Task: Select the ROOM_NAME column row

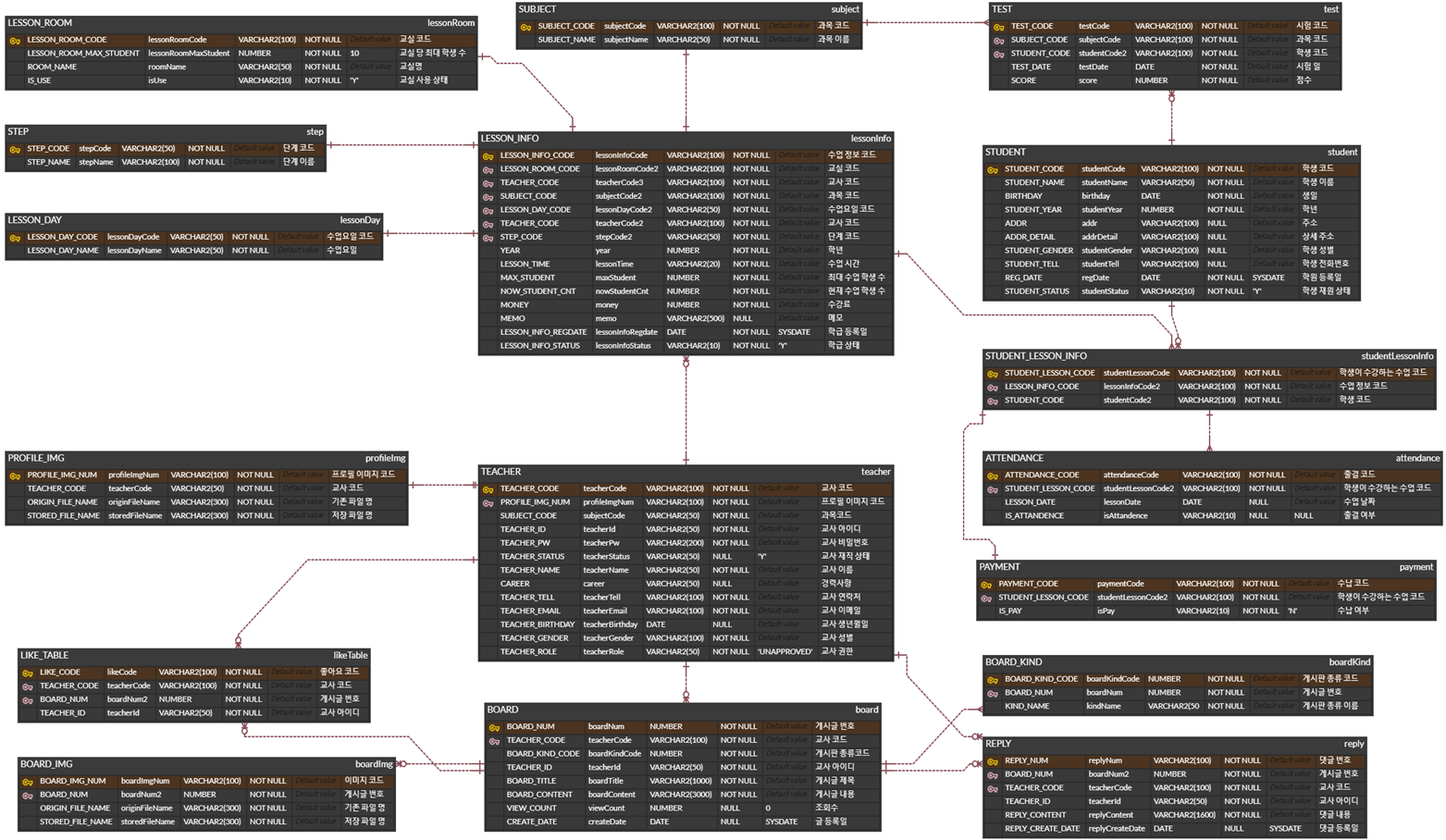Action: 241,68
